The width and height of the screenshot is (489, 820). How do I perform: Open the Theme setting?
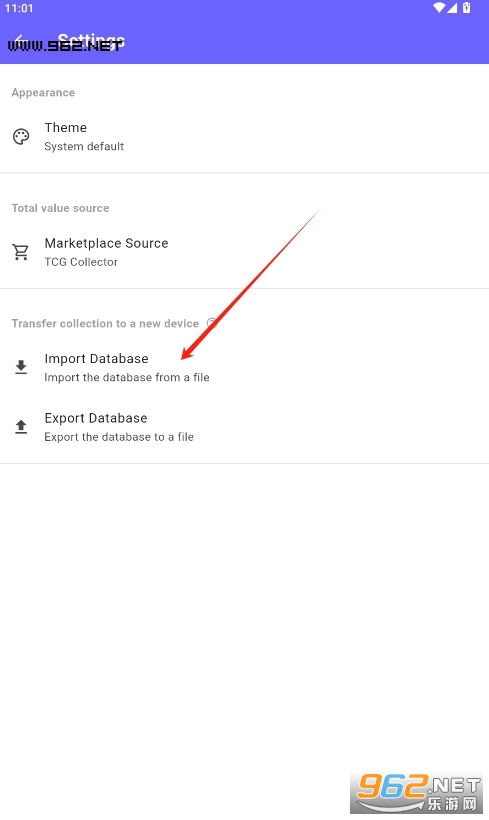point(244,137)
